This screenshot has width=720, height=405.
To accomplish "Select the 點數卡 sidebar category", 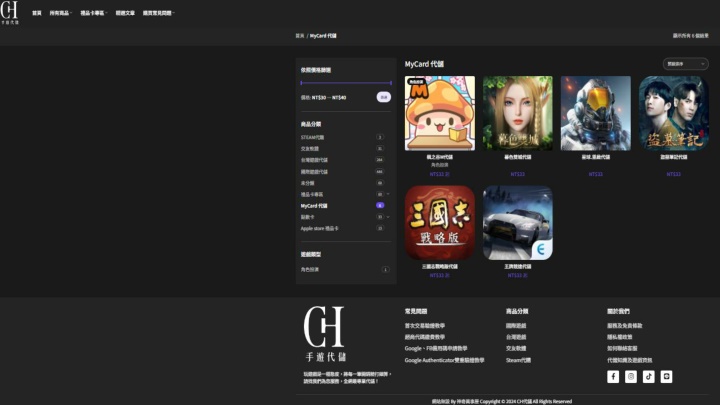I will pos(307,217).
